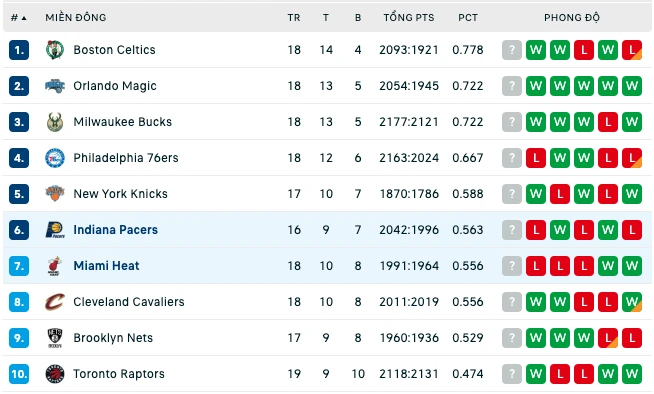Click the first green W badge for Orlando Magic

click(536, 86)
